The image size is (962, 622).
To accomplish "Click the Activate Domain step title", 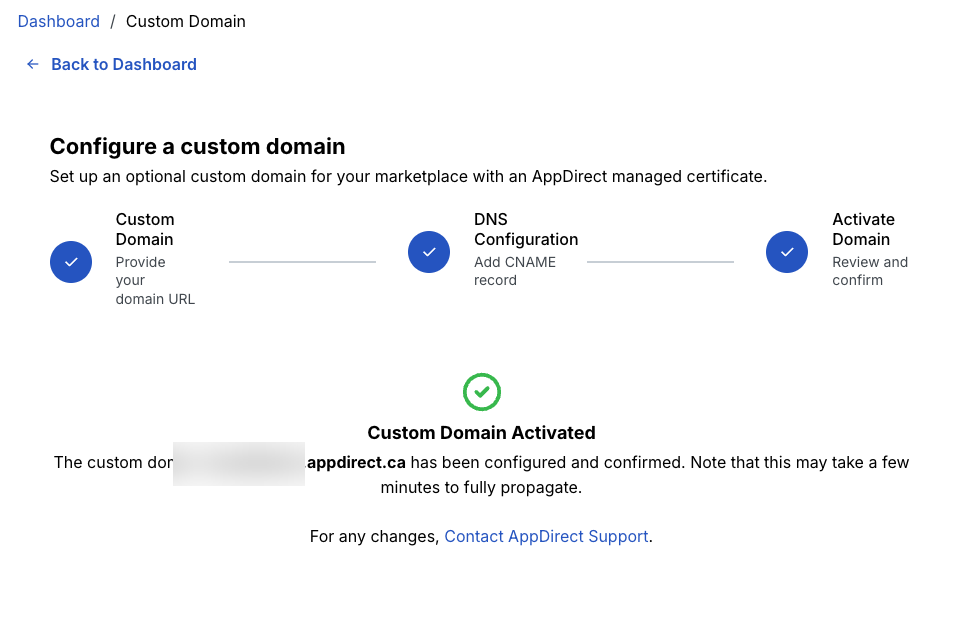I will 863,229.
